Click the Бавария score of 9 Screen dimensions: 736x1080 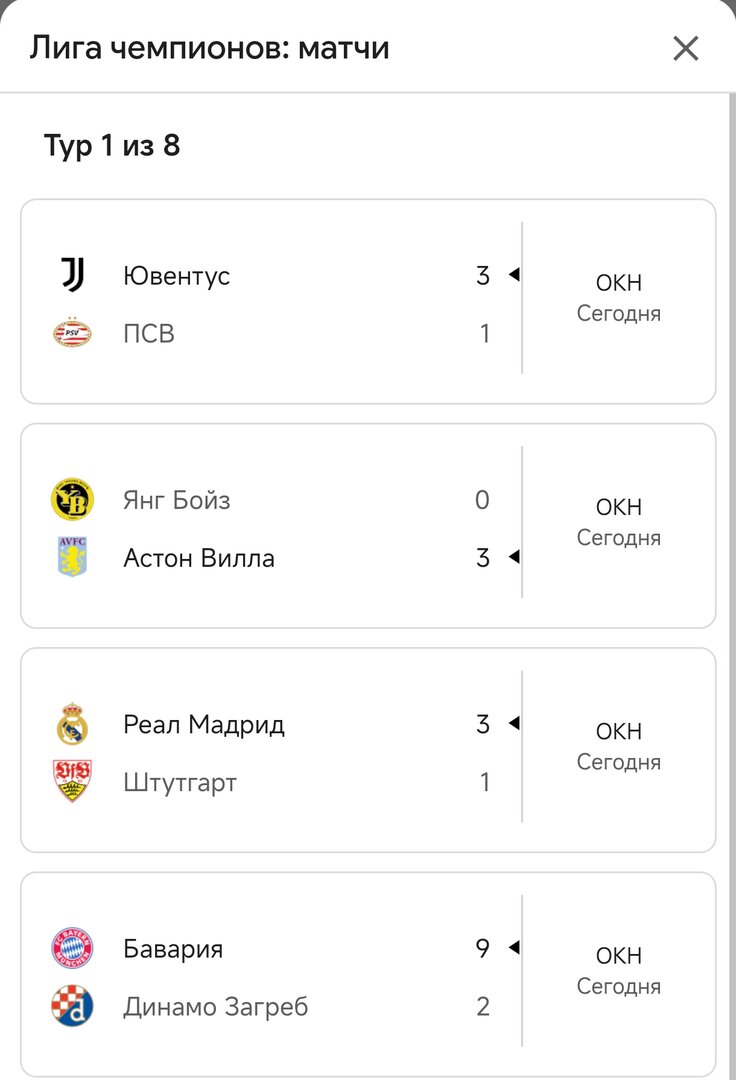(483, 948)
